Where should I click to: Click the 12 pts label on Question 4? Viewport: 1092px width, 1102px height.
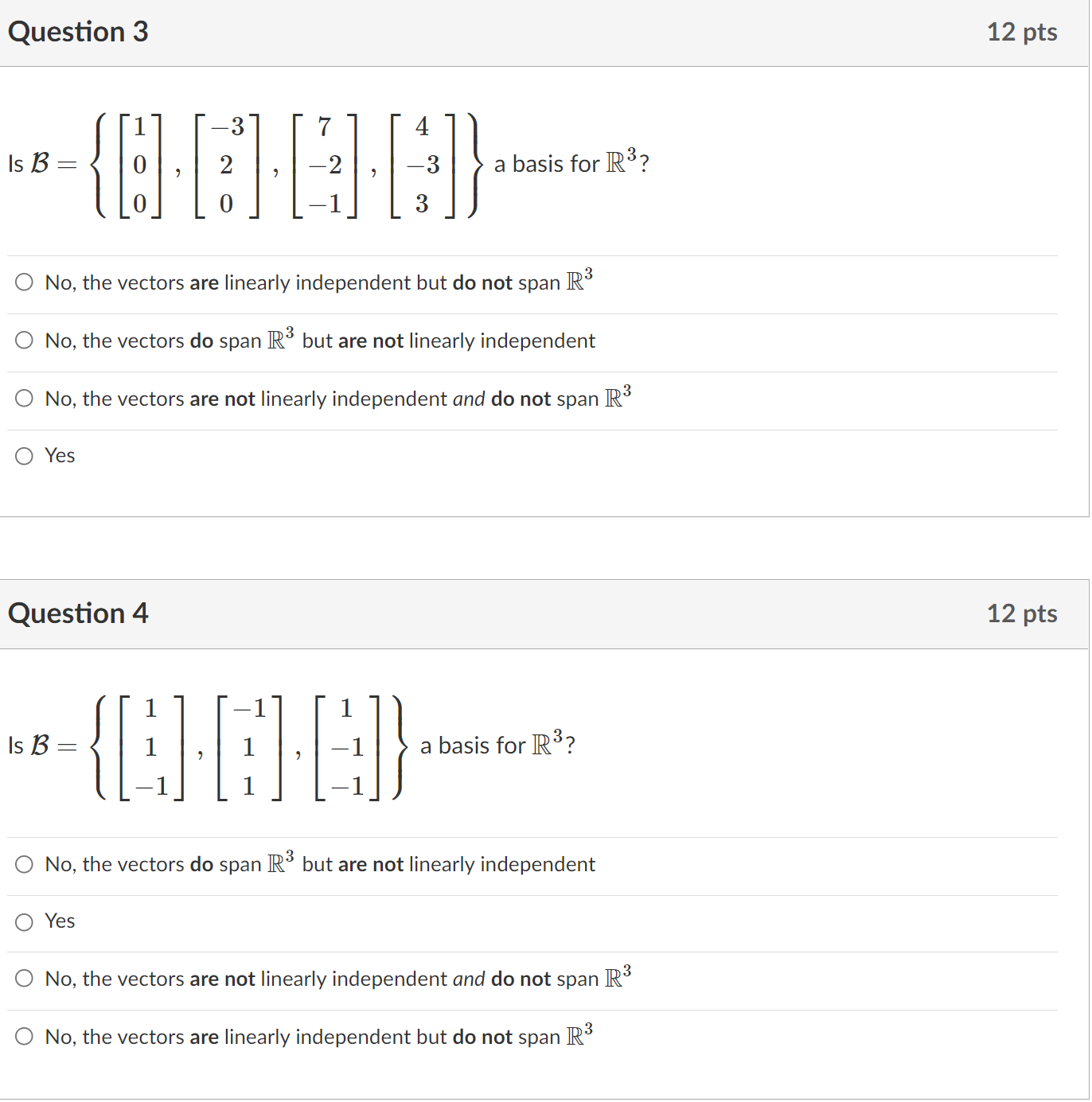tap(1022, 613)
